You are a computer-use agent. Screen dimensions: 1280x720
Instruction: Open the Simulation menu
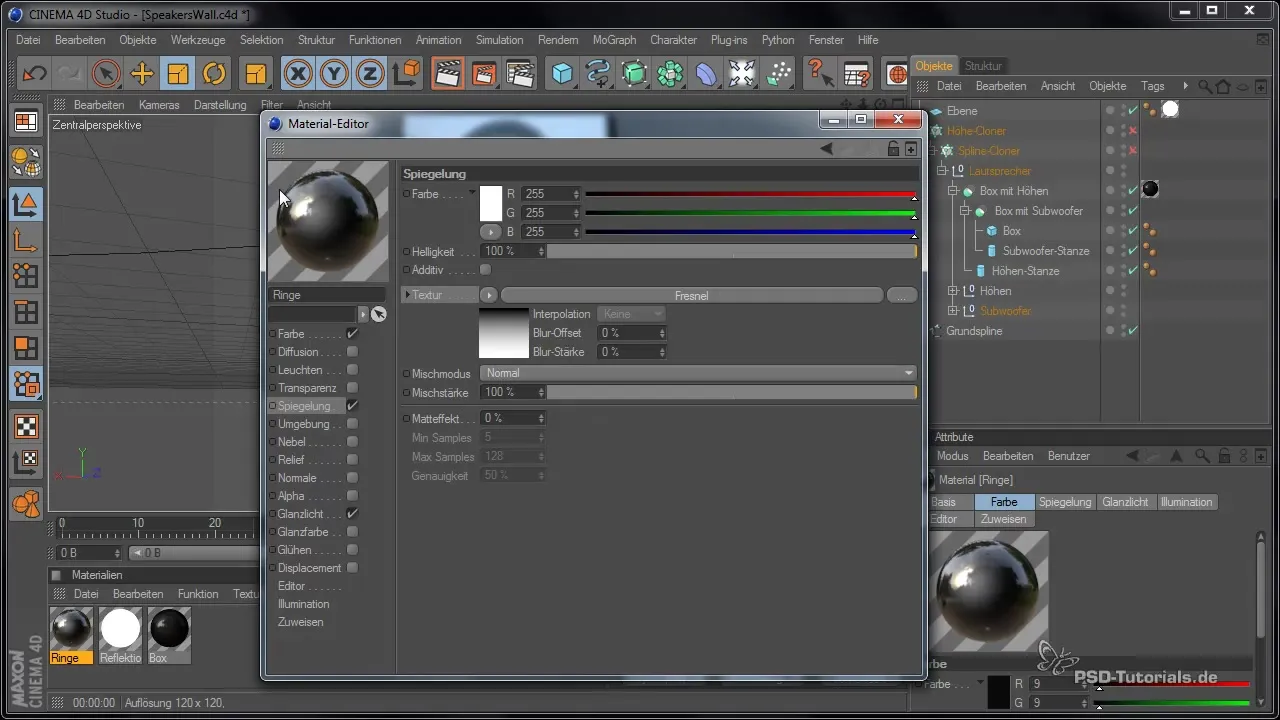pyautogui.click(x=499, y=40)
